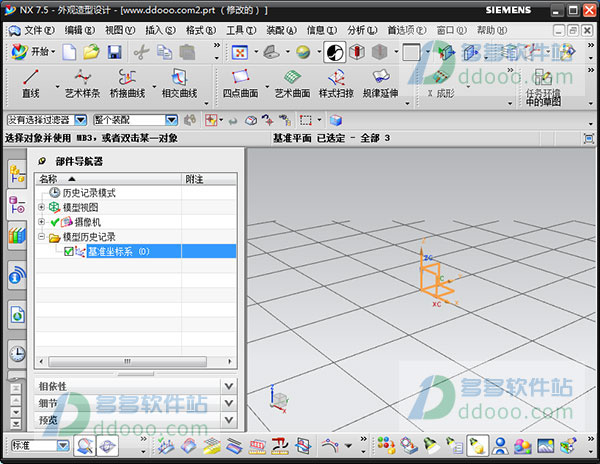The image size is (600, 464).
Task: Open the Assembly Navigator sidebar tab
Action: (x=17, y=174)
